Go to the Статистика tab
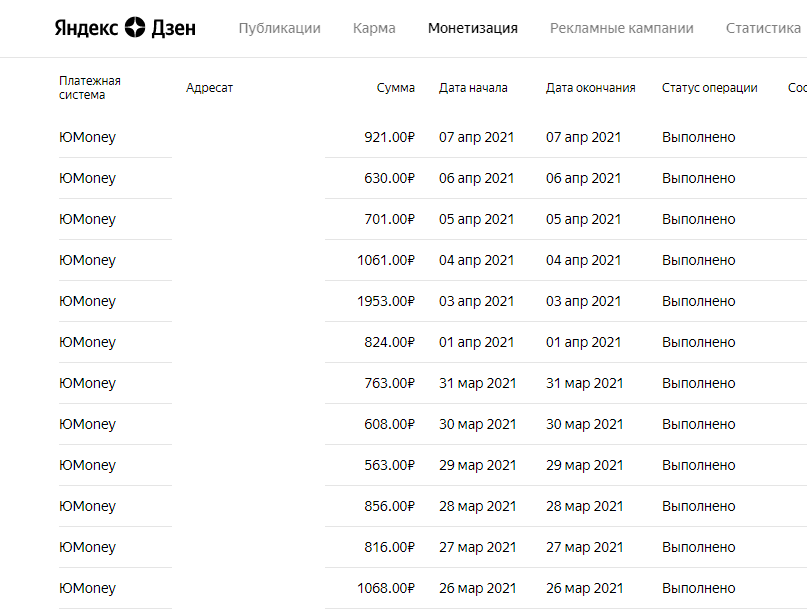The width and height of the screenshot is (807, 611). (763, 28)
